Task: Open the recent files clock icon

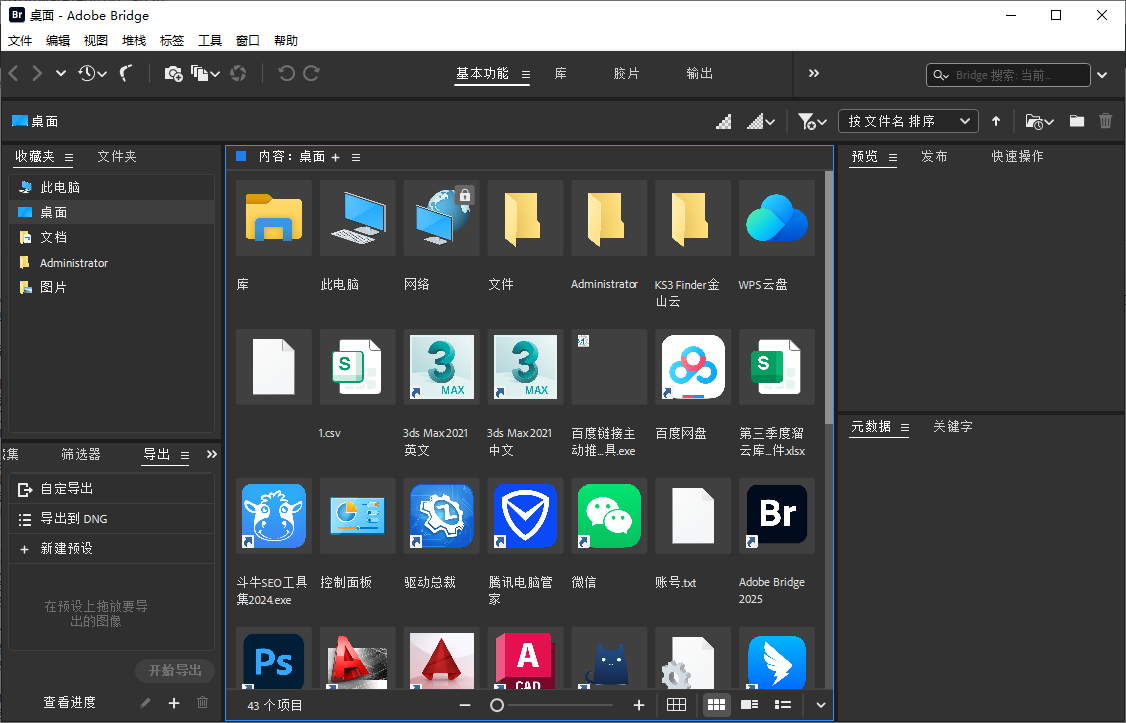Action: [x=93, y=73]
